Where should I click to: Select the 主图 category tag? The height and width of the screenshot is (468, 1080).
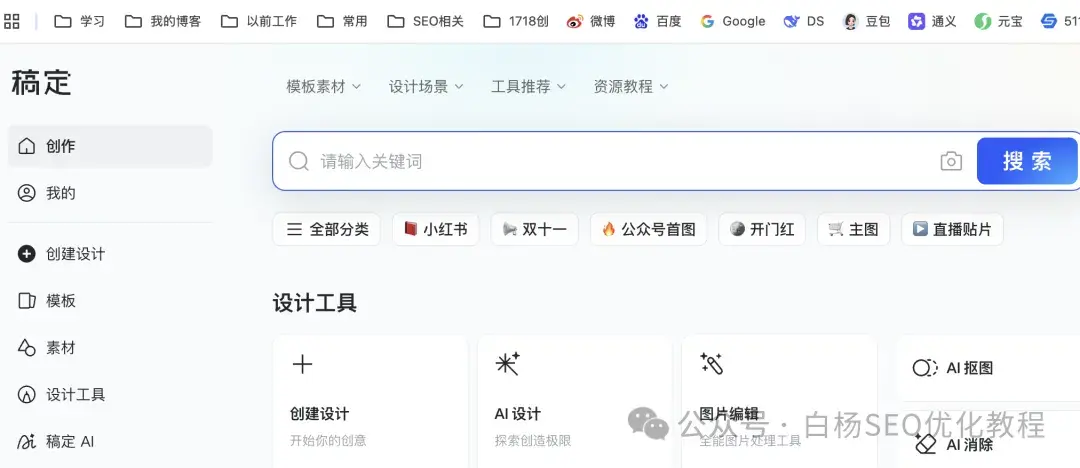853,229
